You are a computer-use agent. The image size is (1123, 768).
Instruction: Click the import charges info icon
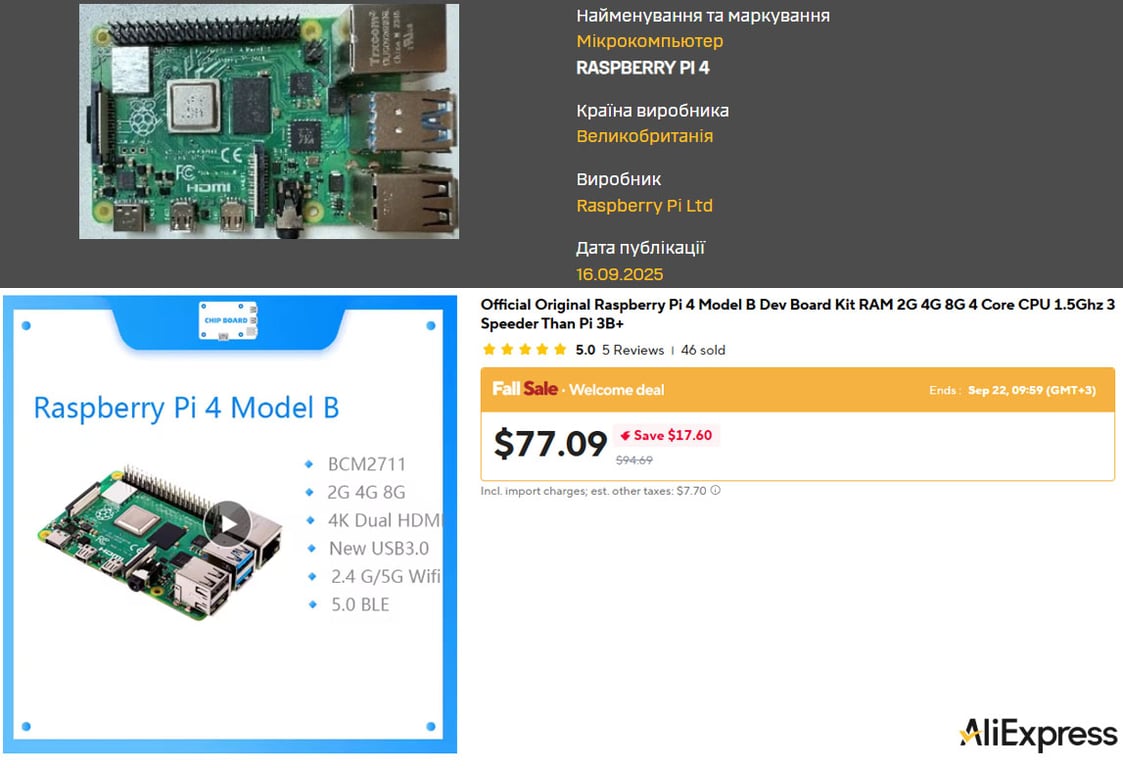[715, 491]
